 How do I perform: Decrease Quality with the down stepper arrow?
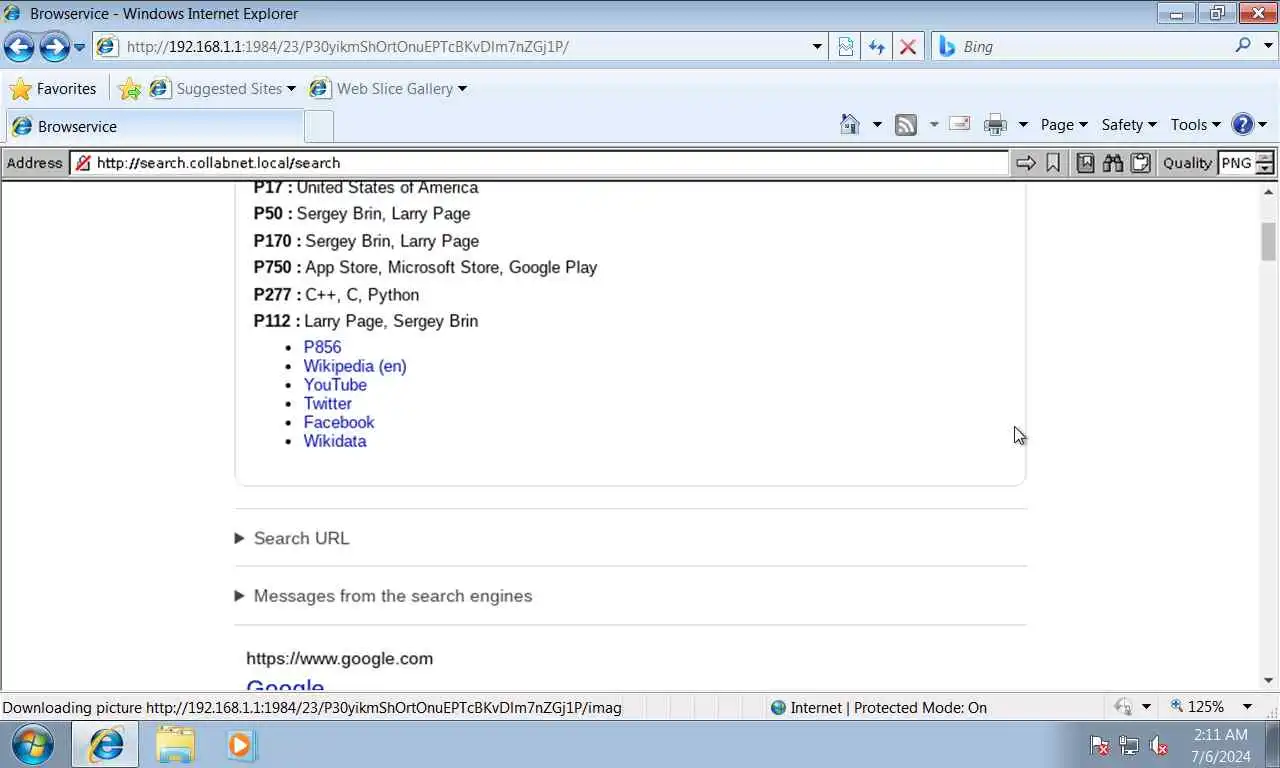[1265, 169]
